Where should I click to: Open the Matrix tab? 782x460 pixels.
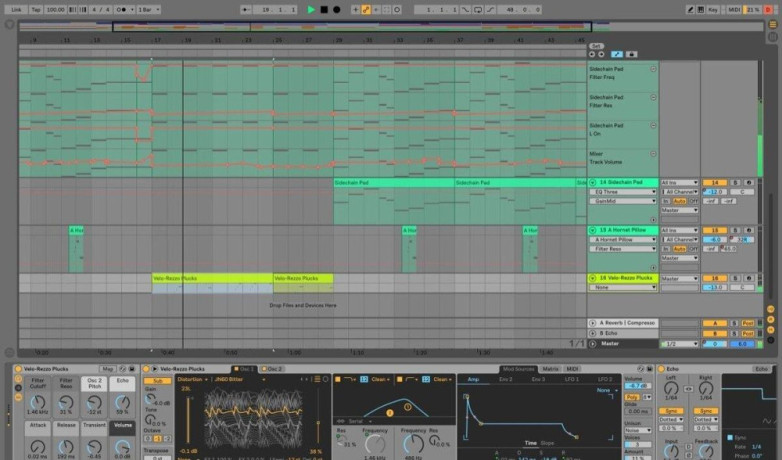coord(551,369)
